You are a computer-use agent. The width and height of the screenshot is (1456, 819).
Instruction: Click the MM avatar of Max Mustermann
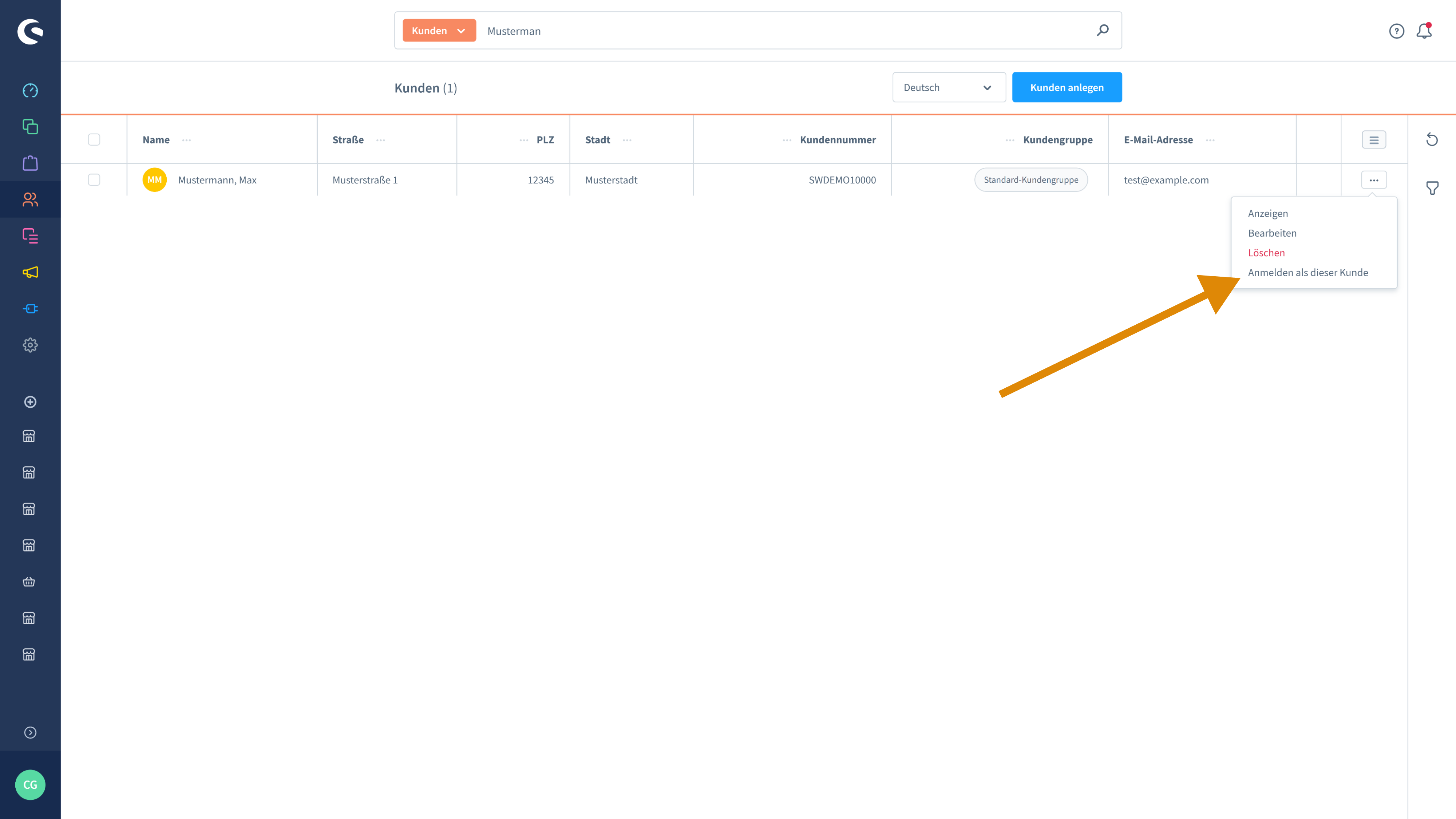[x=154, y=180]
